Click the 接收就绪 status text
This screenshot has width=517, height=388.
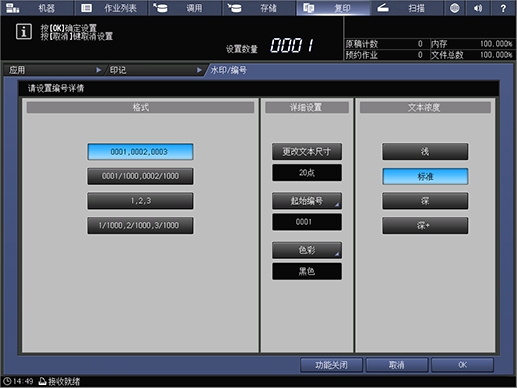click(x=64, y=381)
